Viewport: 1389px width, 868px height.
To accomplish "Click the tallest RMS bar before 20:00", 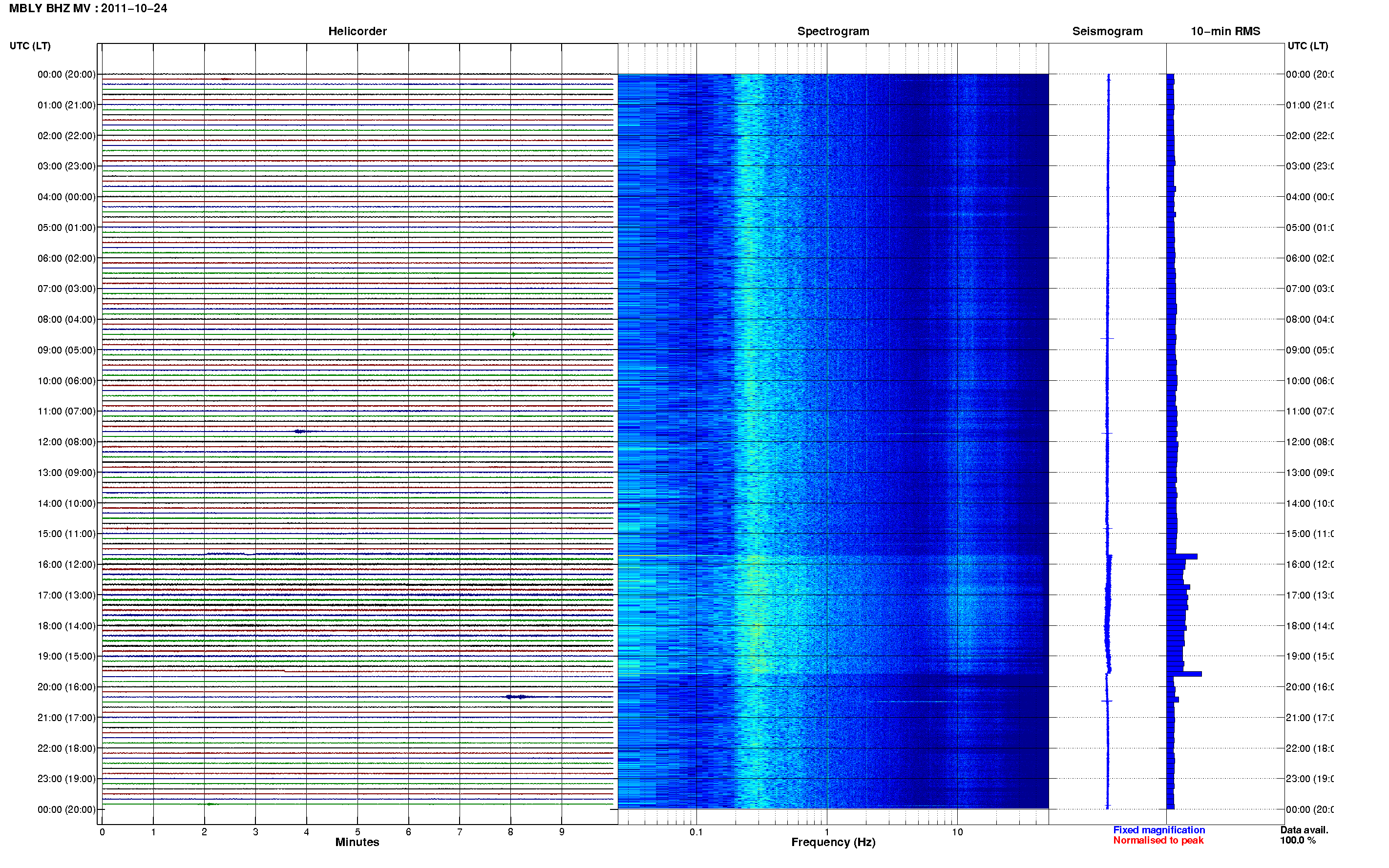I will pyautogui.click(x=1184, y=674).
